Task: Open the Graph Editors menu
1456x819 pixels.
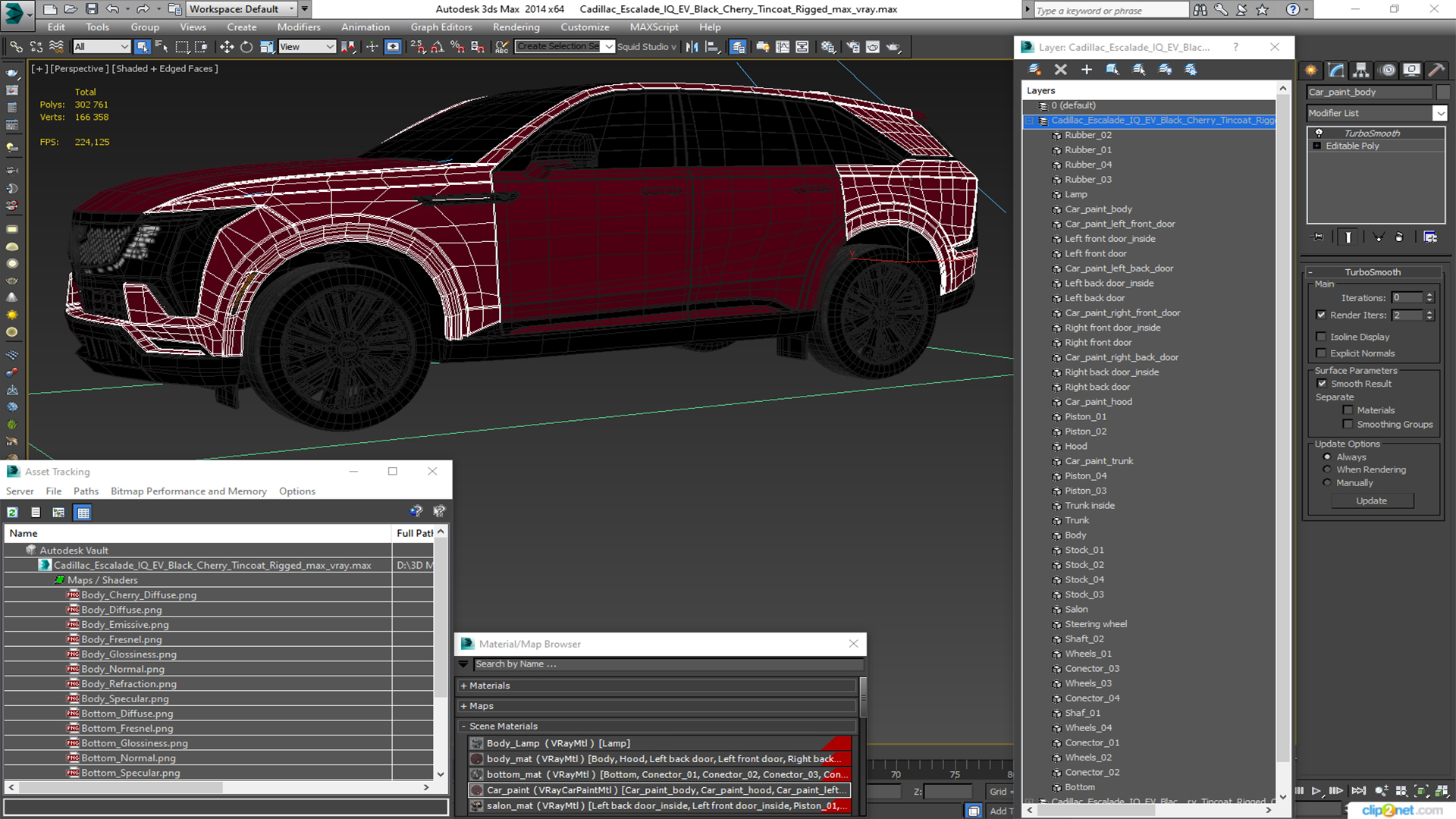Action: [x=441, y=27]
